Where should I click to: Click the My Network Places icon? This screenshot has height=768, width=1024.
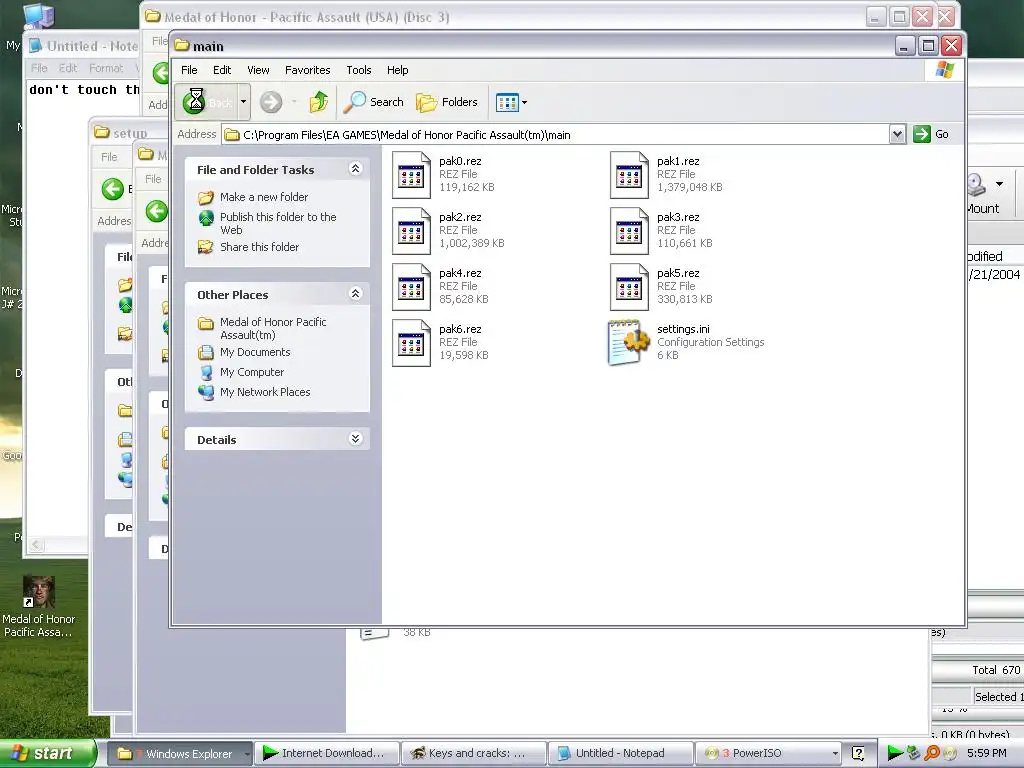(x=206, y=392)
